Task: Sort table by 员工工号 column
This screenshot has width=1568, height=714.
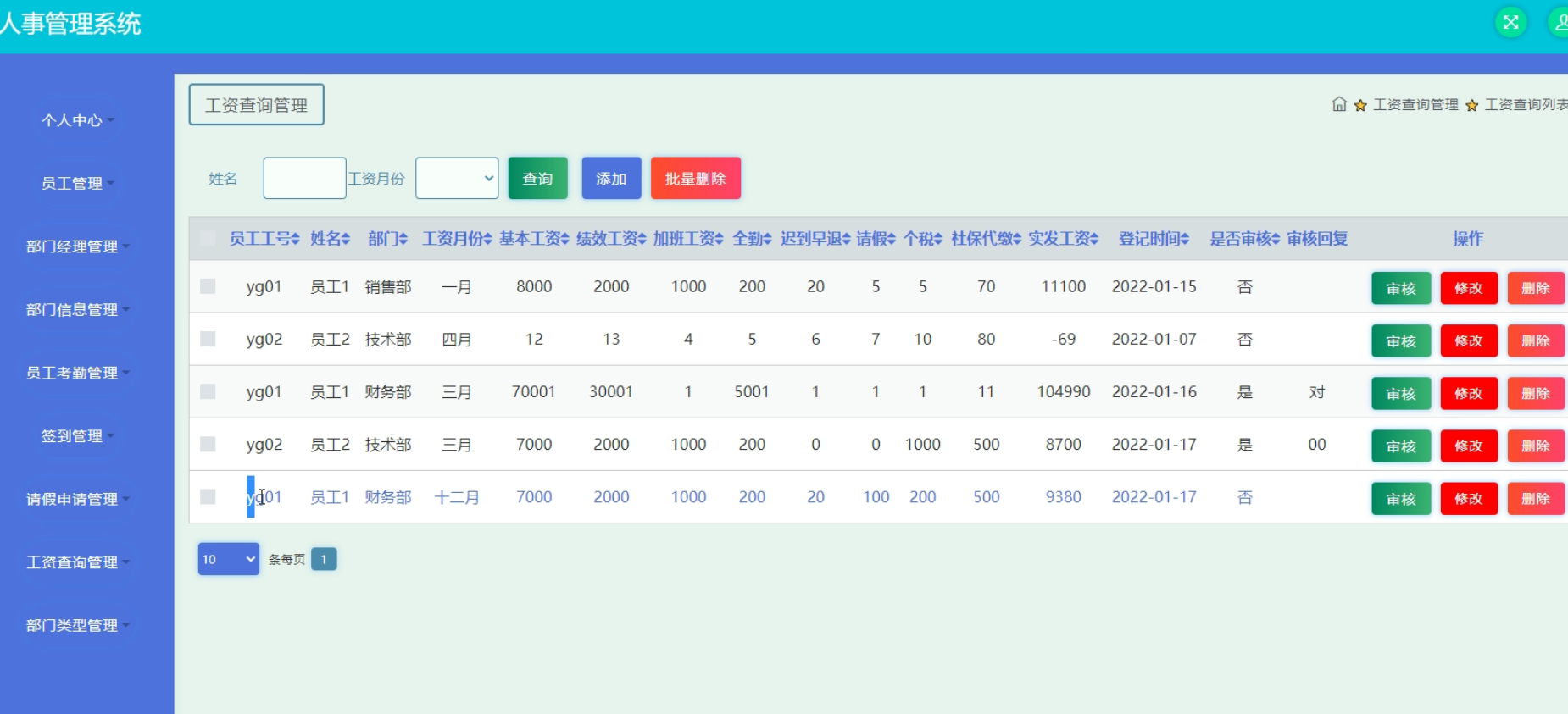Action: pyautogui.click(x=264, y=239)
